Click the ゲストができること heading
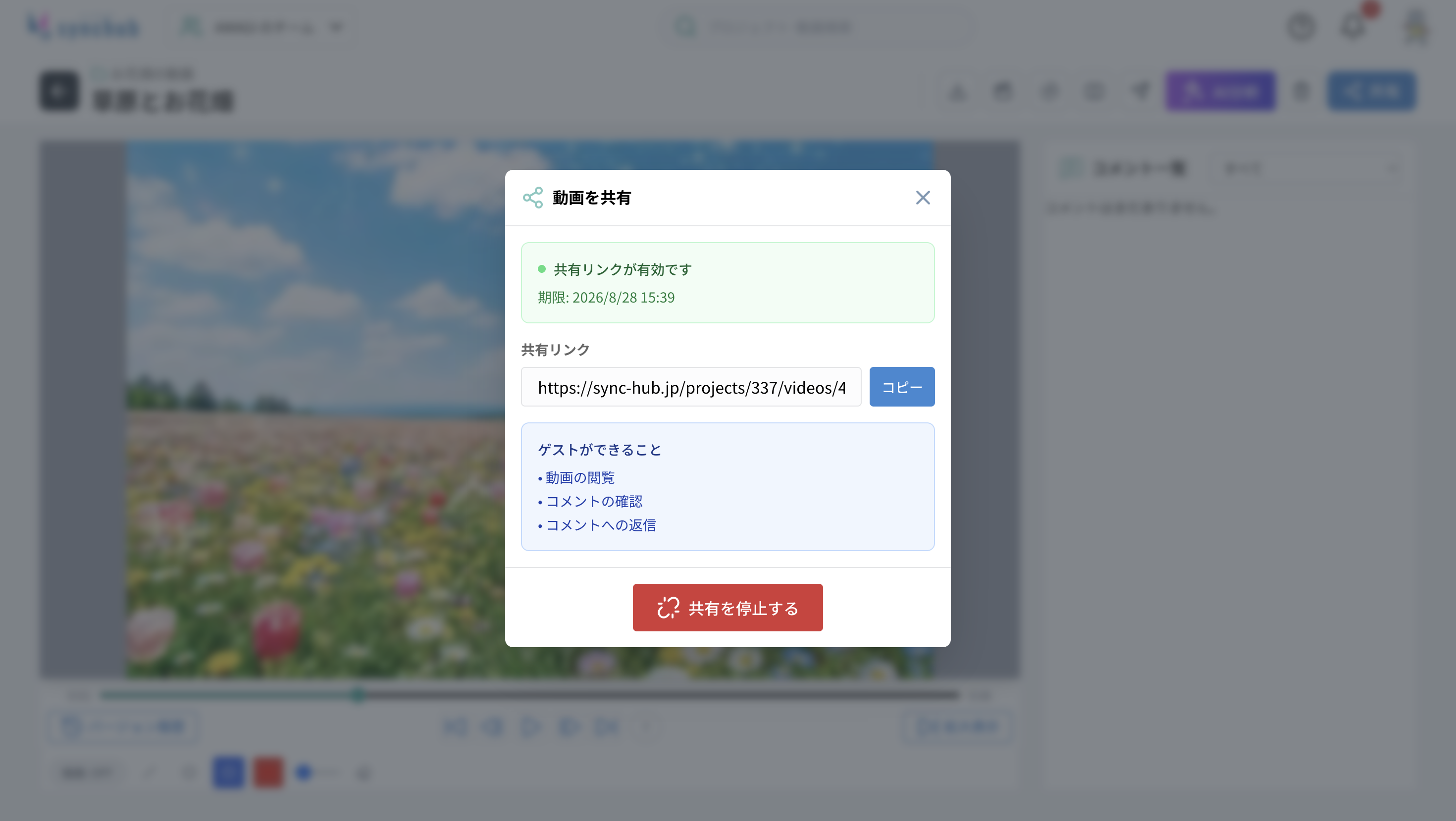Viewport: 1456px width, 821px height. [599, 450]
